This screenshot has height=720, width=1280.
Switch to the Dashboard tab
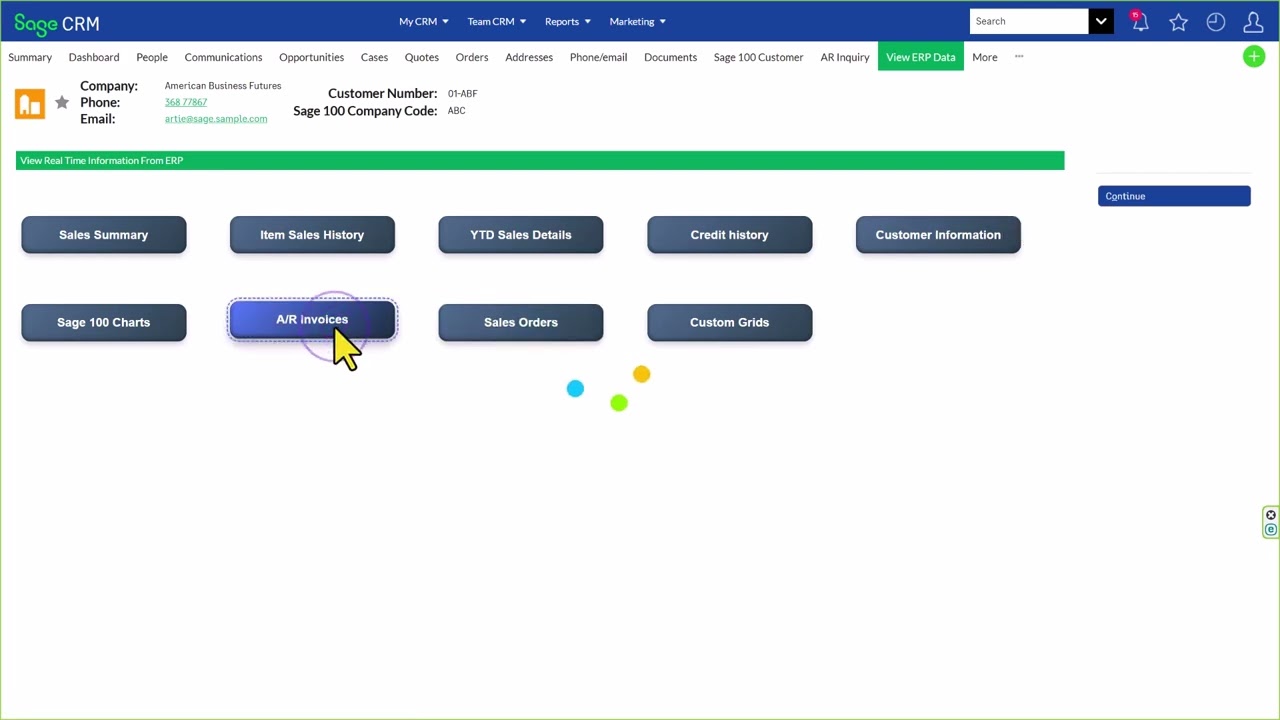click(x=94, y=57)
